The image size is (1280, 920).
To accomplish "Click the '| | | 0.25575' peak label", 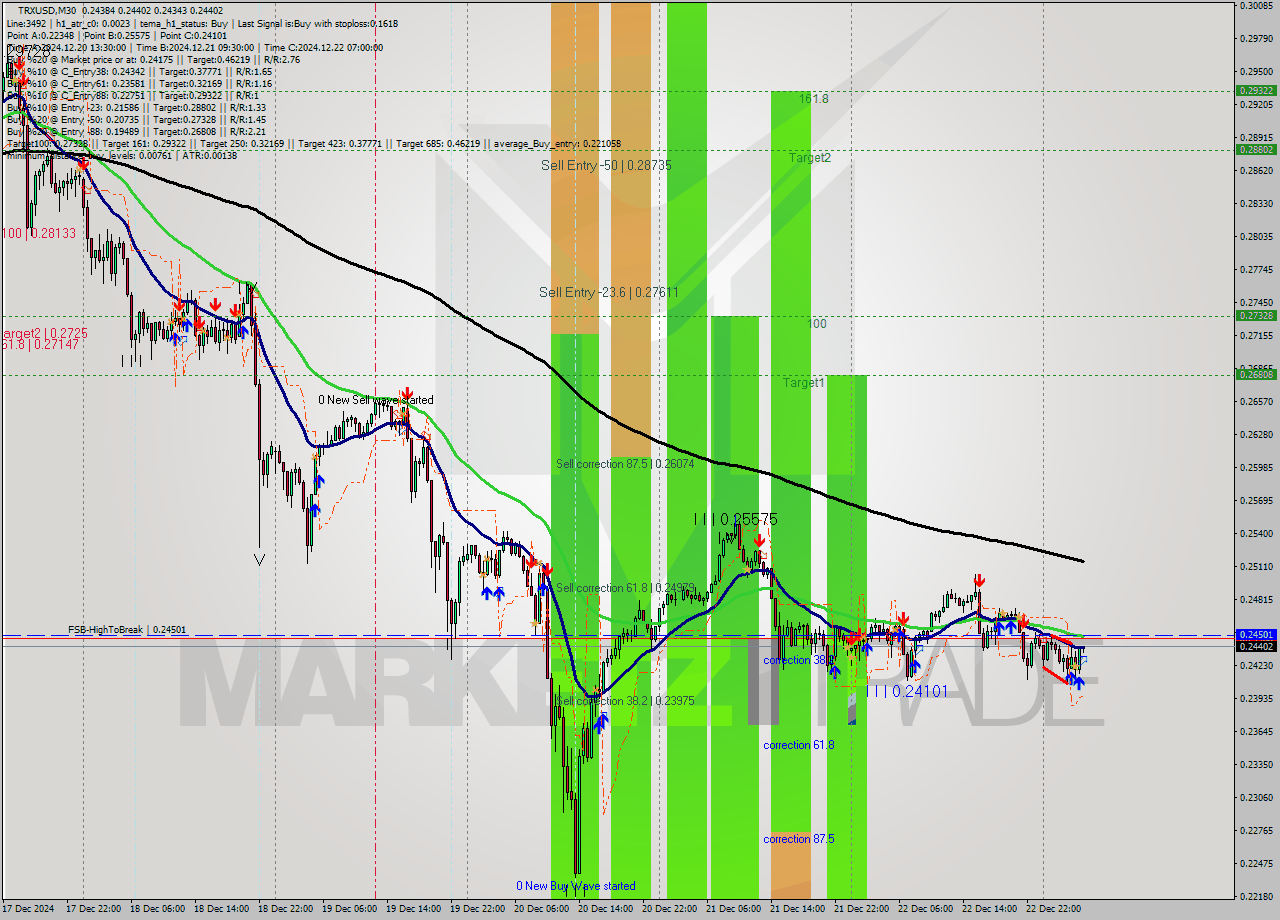I will pos(735,520).
